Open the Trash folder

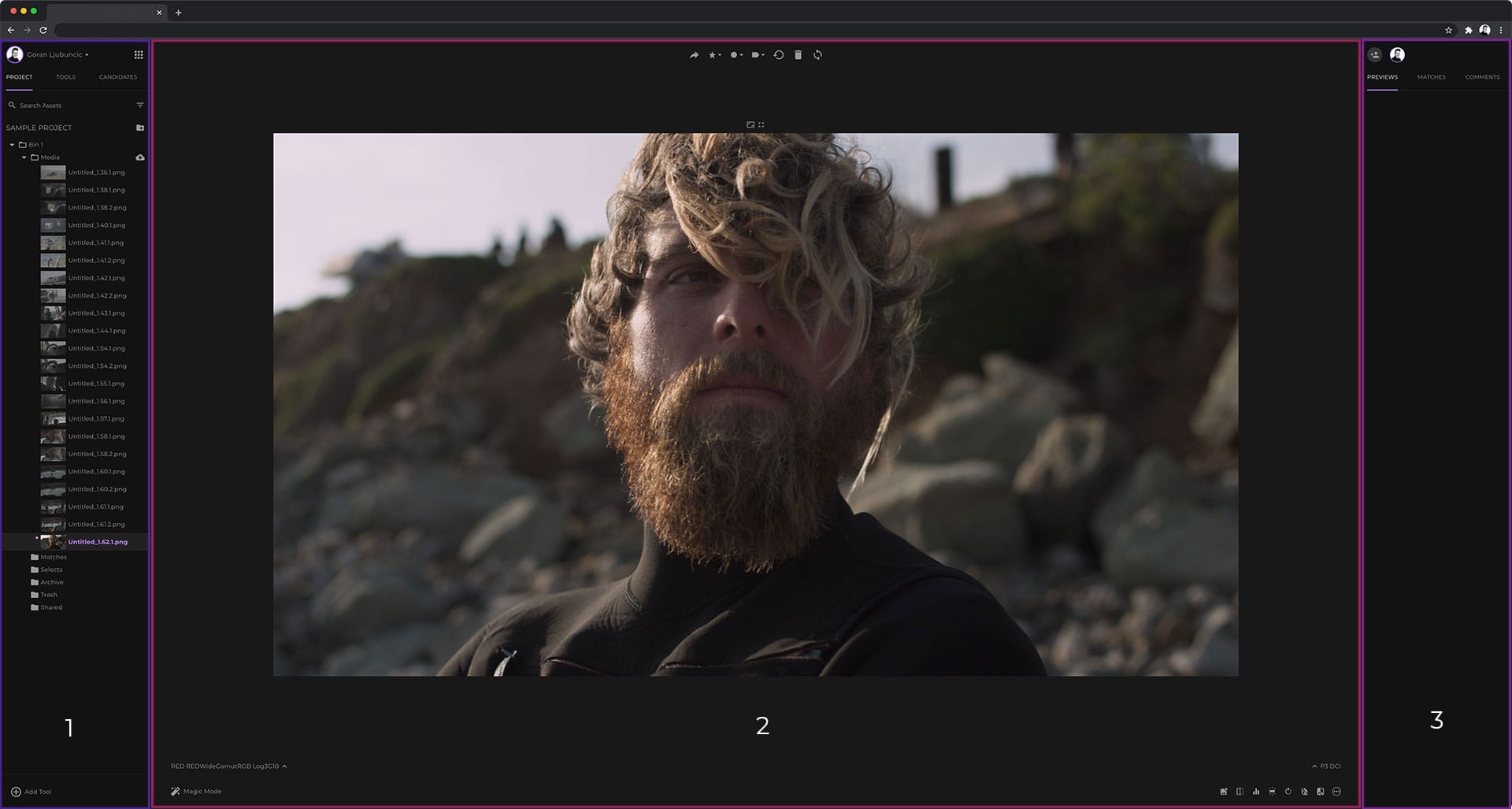[x=44, y=595]
